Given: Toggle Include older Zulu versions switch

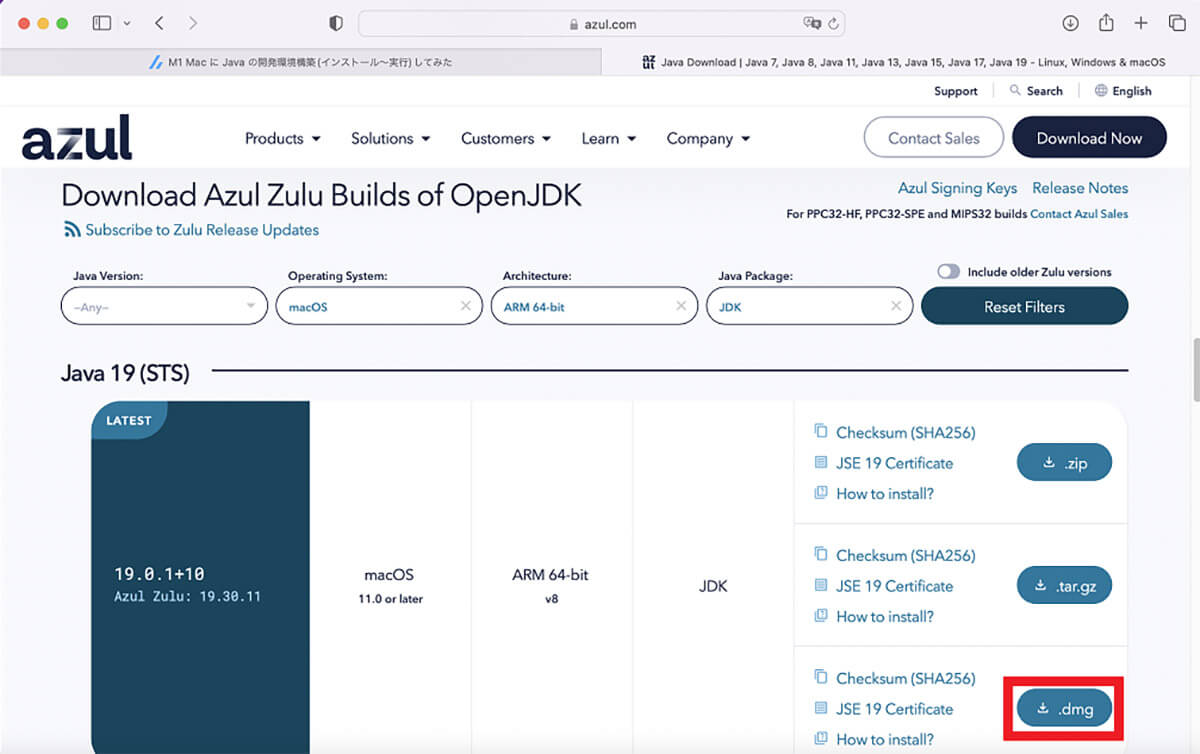Looking at the screenshot, I should click(x=948, y=272).
